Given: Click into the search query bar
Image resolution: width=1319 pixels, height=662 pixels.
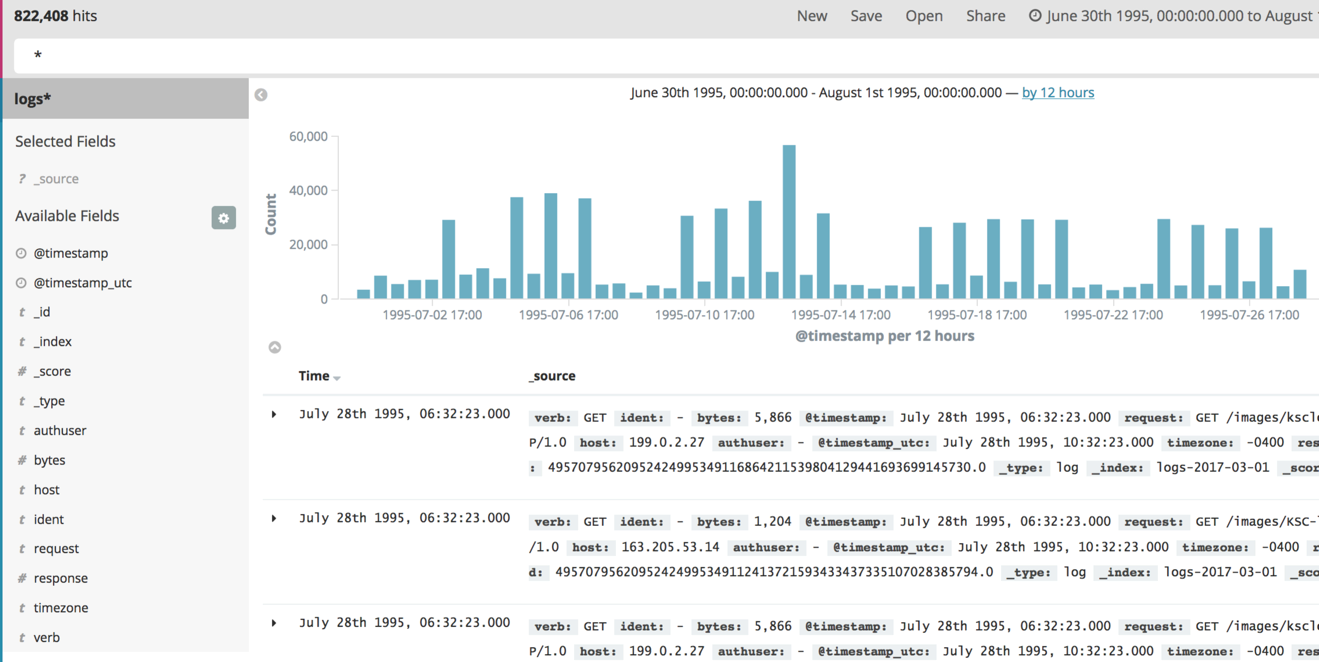Looking at the screenshot, I should coord(666,56).
